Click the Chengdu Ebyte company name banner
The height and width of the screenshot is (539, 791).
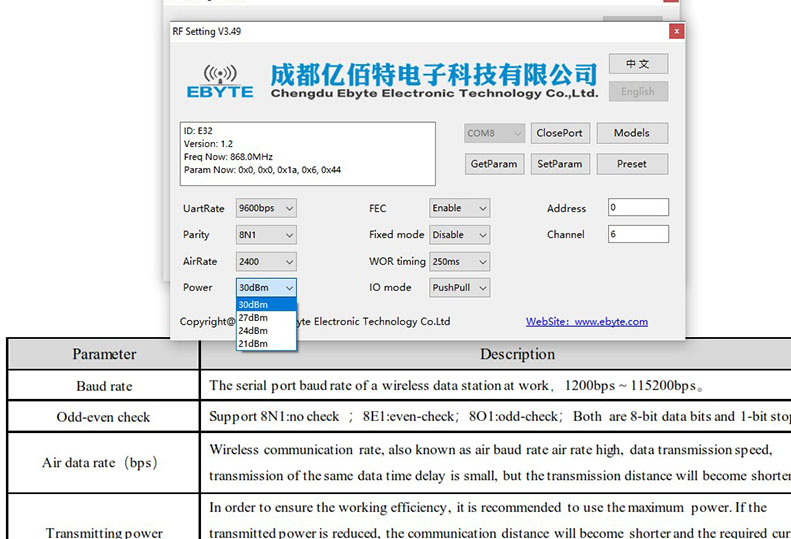[434, 81]
